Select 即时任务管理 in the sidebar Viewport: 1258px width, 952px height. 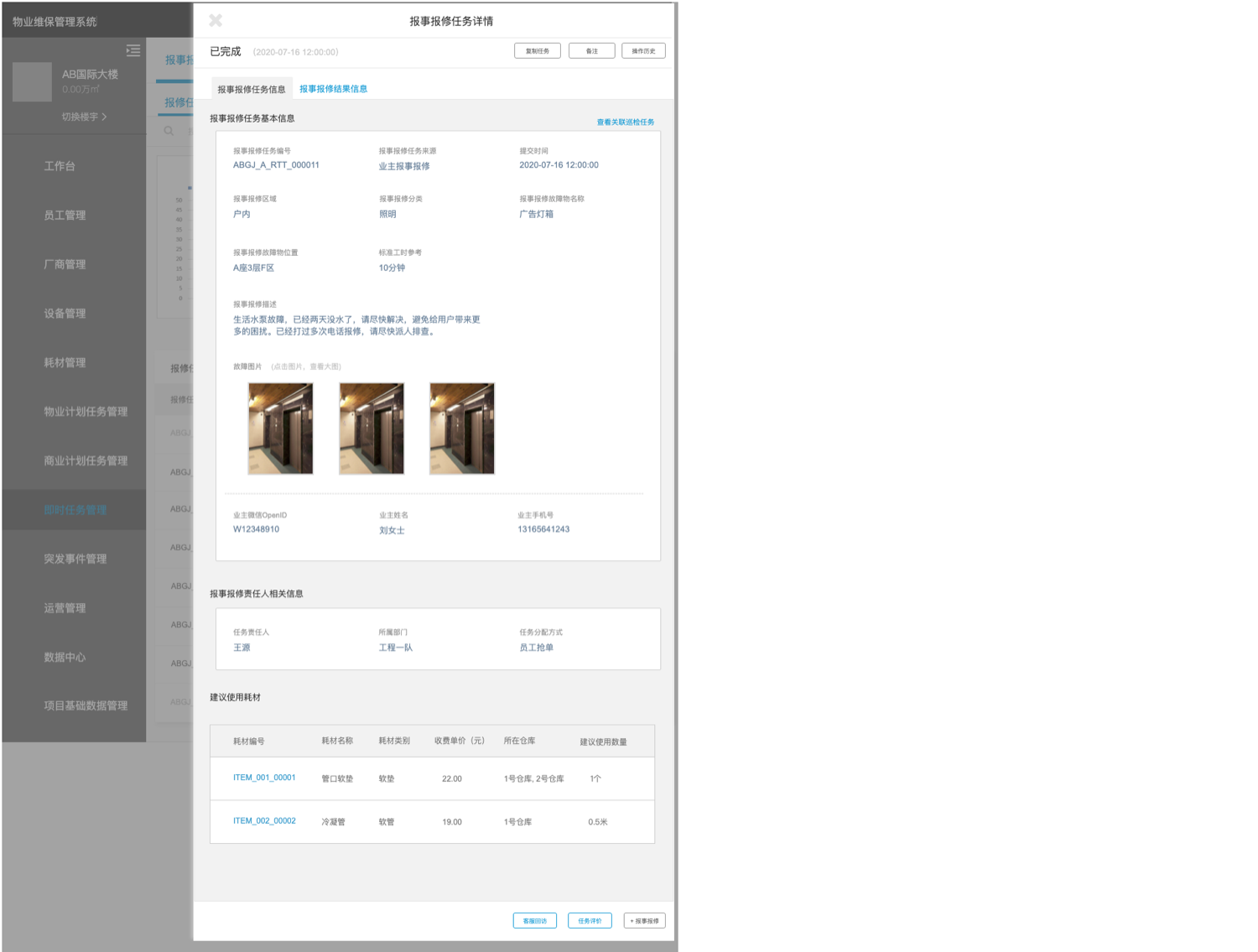[74, 510]
